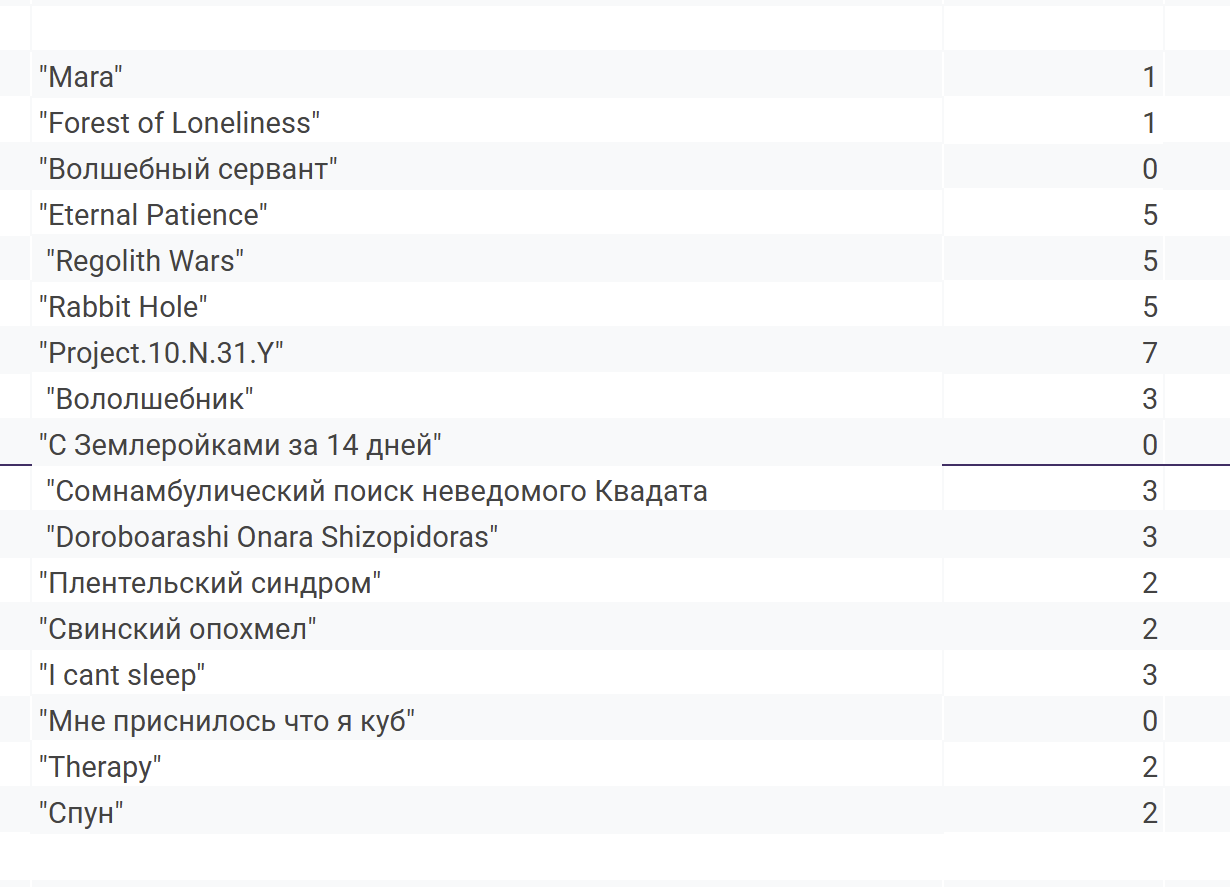Select the "Спун" cell
Screen dimensions: 1230x887
487,812
